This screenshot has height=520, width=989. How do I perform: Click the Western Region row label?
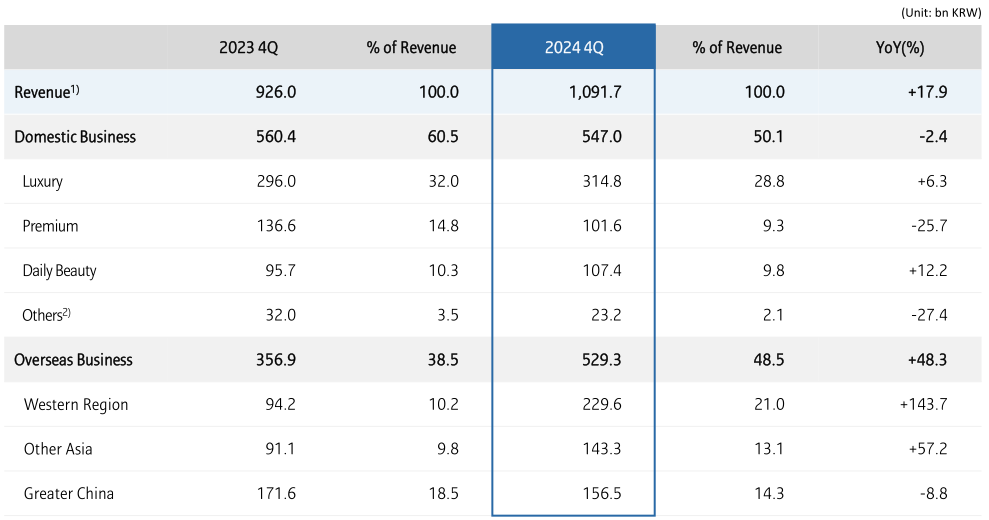76,405
